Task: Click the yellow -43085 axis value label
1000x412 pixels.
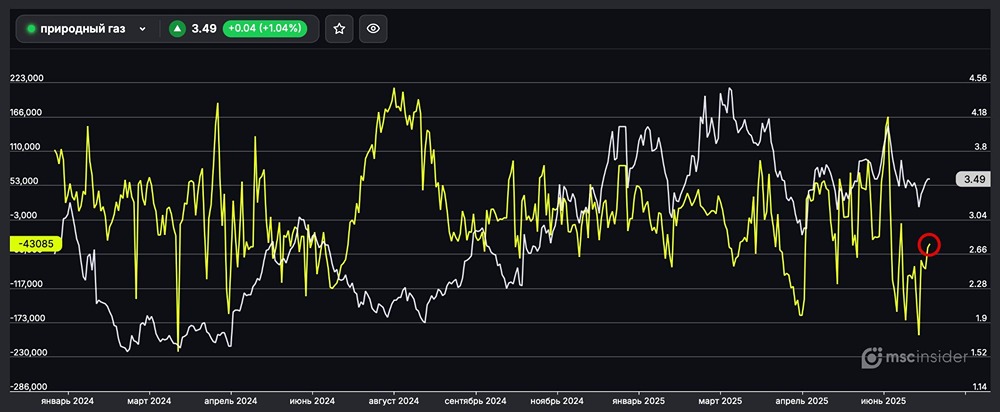Action: point(36,243)
